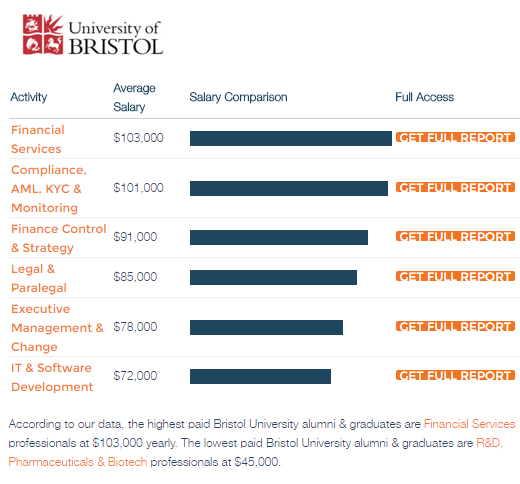Click the $91,000 salary comparison bar
520x484 pixels.
[x=279, y=237]
